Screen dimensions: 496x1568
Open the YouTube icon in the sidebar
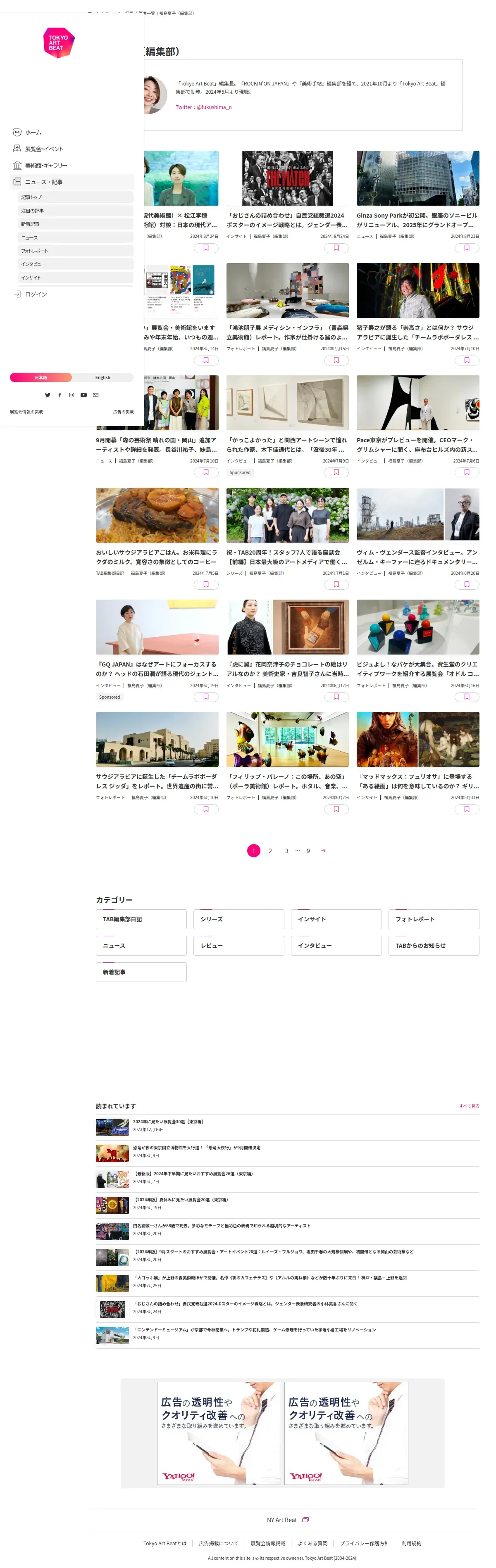pos(83,395)
